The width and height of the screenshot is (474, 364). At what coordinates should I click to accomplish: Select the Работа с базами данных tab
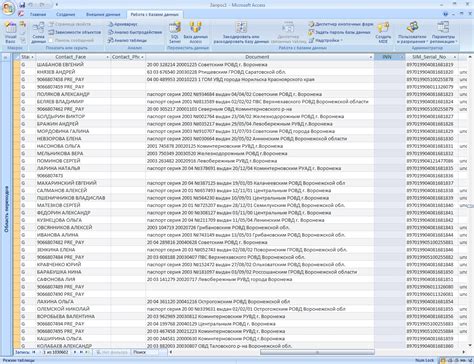point(155,14)
